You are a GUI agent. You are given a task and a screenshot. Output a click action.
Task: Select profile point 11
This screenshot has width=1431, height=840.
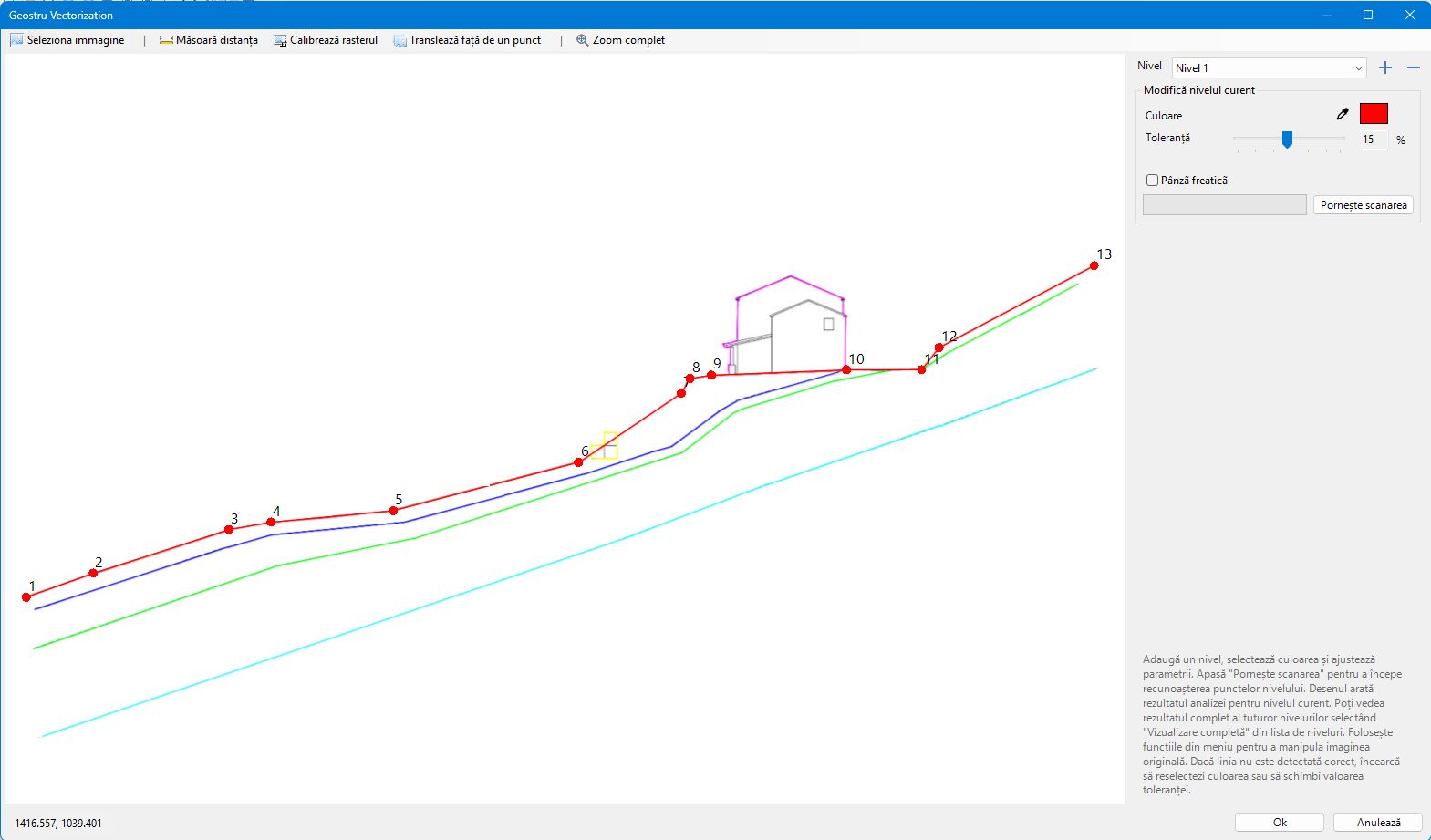(921, 369)
